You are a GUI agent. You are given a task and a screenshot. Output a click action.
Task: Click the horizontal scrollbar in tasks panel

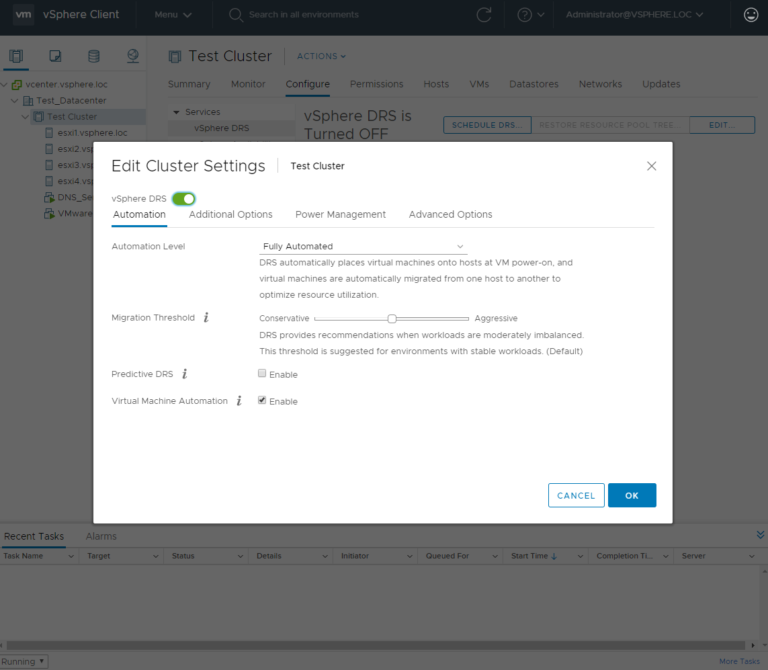[376, 645]
